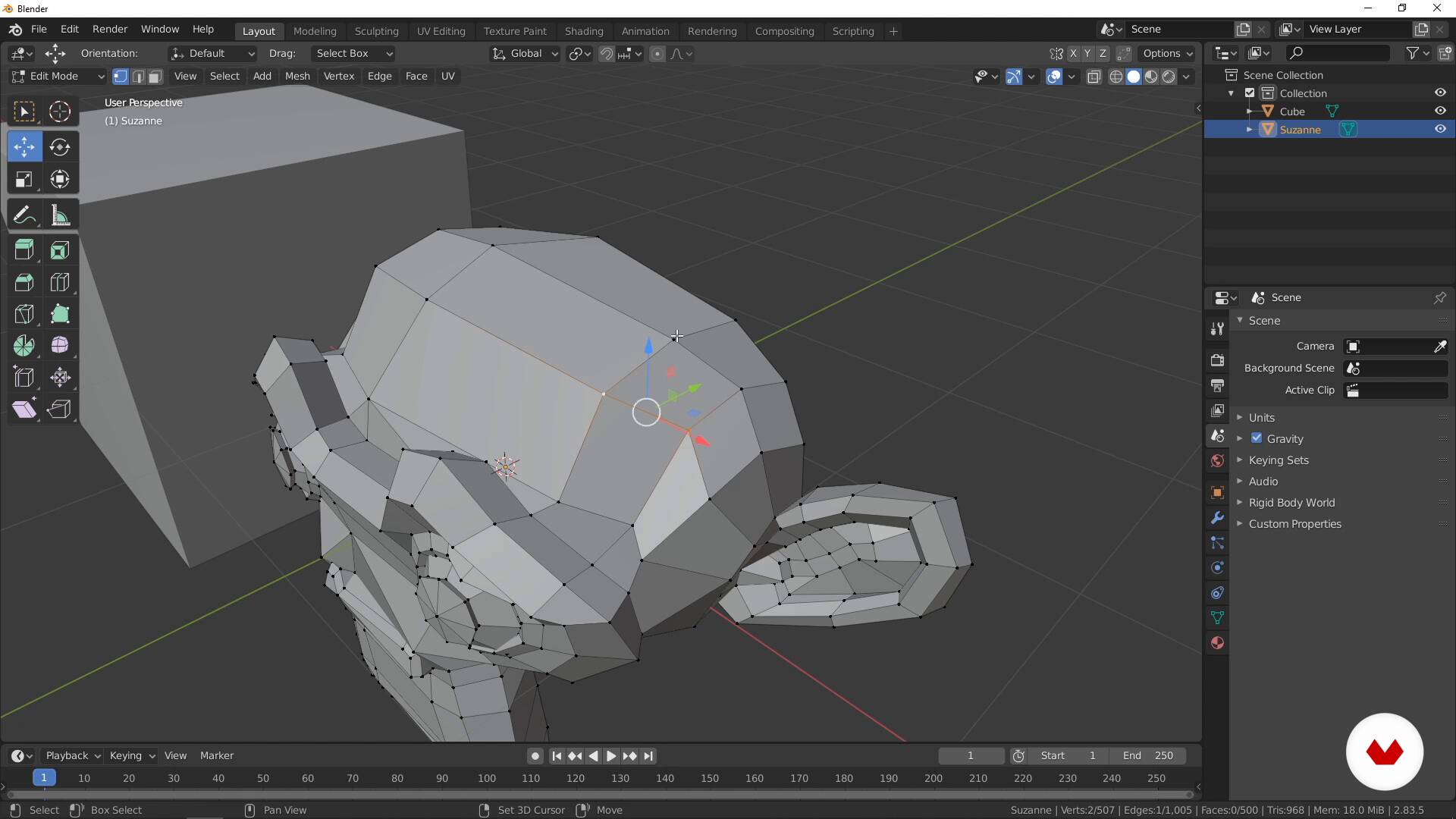1456x819 pixels.
Task: Toggle the Gravity checkbox
Action: [1257, 438]
